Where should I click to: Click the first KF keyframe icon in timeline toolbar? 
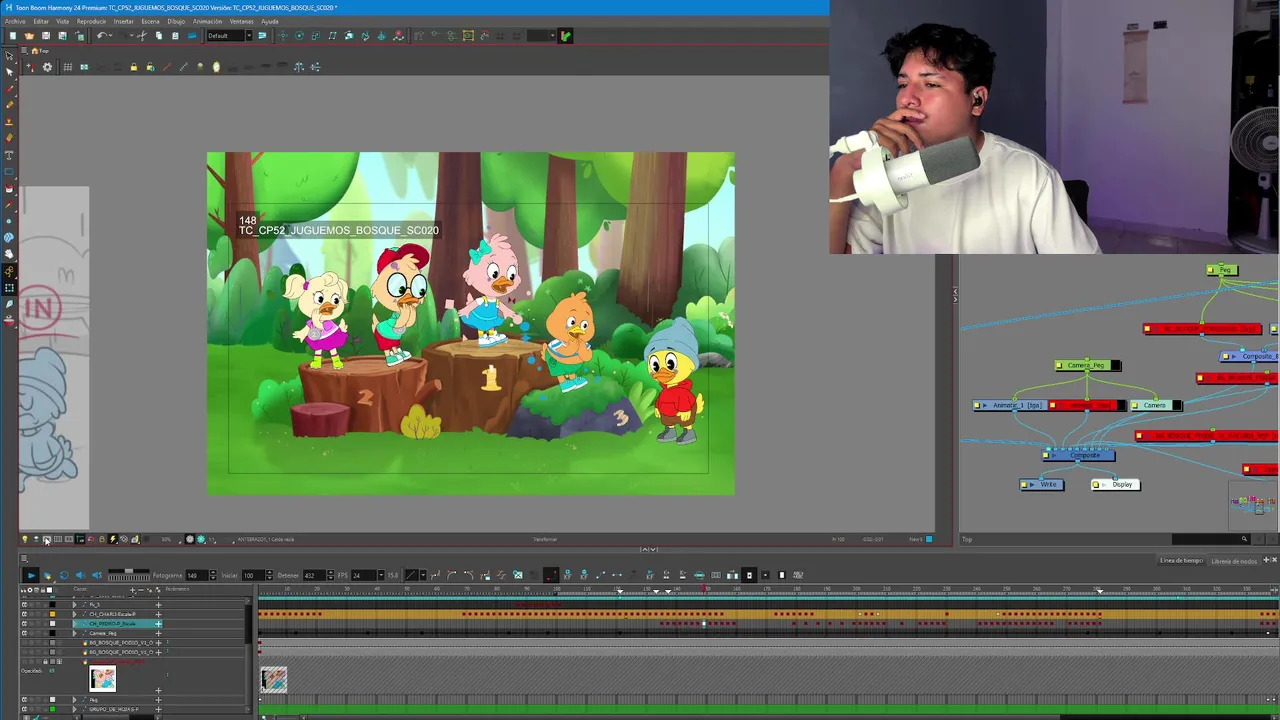567,575
